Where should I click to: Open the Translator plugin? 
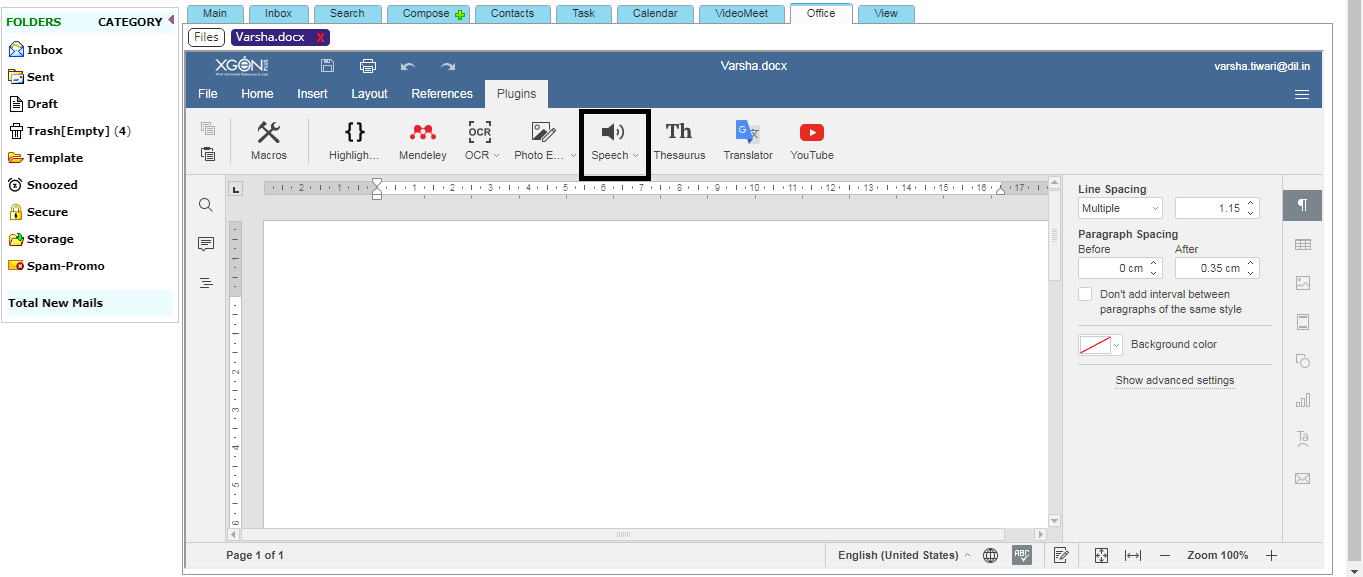pyautogui.click(x=748, y=141)
